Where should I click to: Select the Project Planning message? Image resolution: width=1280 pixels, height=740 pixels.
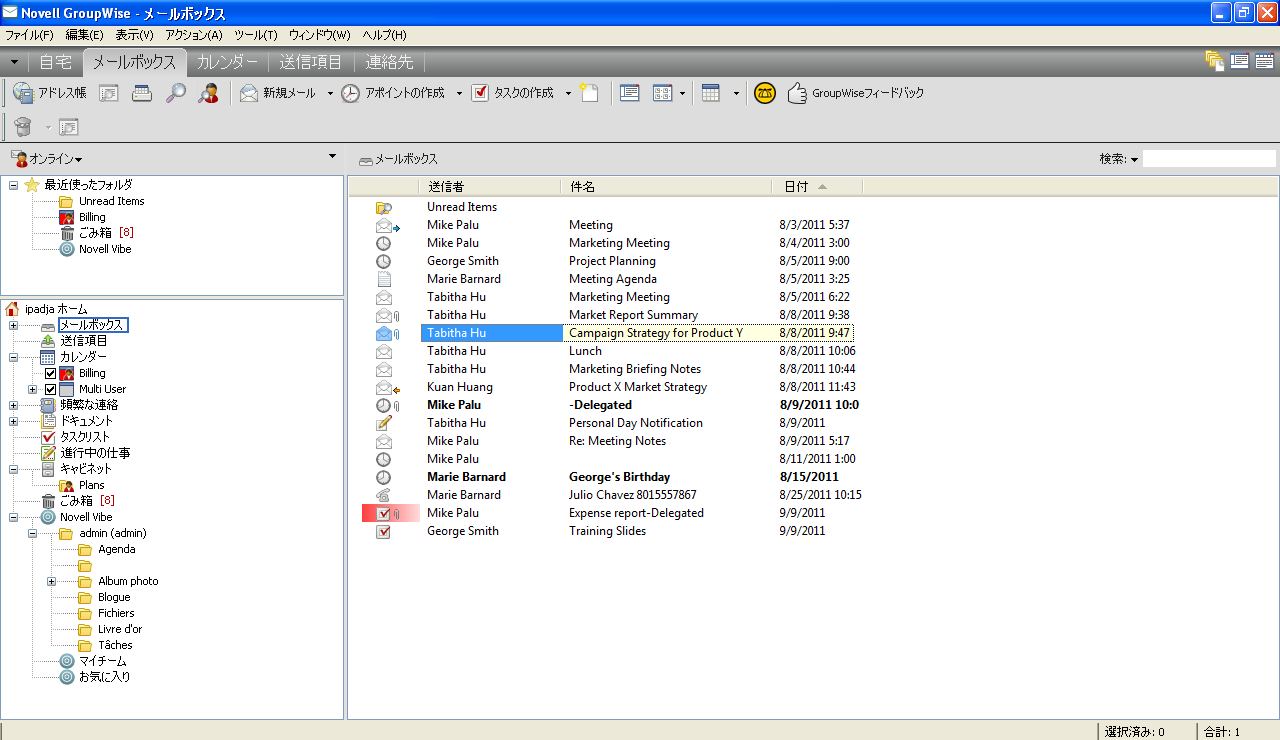(x=612, y=261)
